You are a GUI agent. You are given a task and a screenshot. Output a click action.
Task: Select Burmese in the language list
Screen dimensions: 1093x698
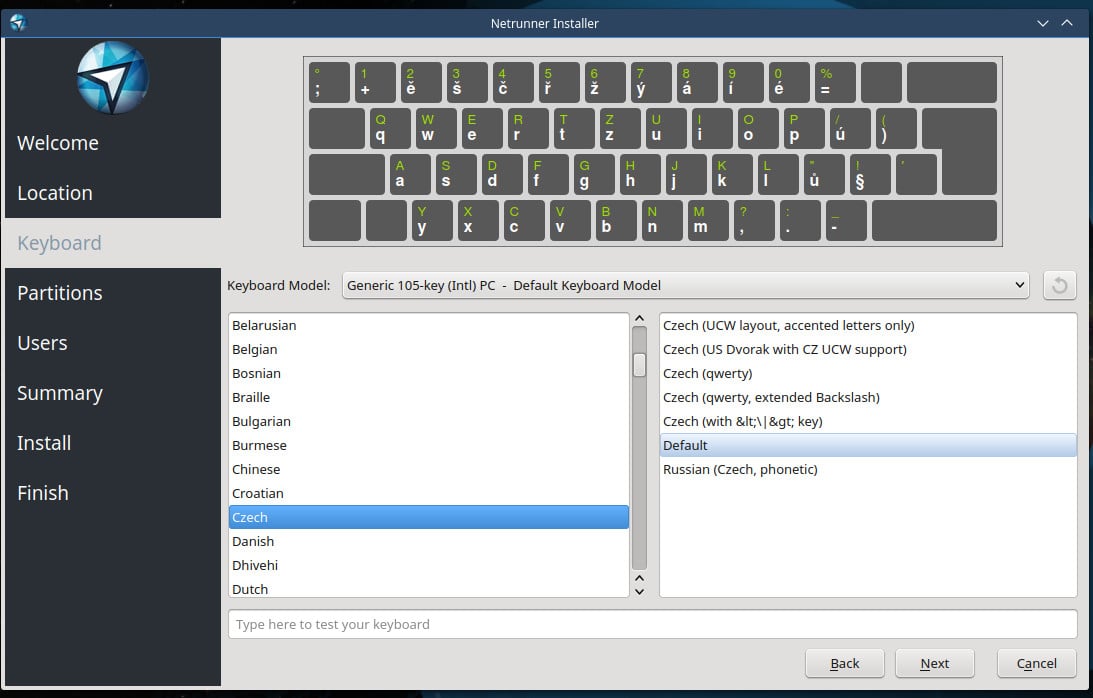pyautogui.click(x=429, y=446)
